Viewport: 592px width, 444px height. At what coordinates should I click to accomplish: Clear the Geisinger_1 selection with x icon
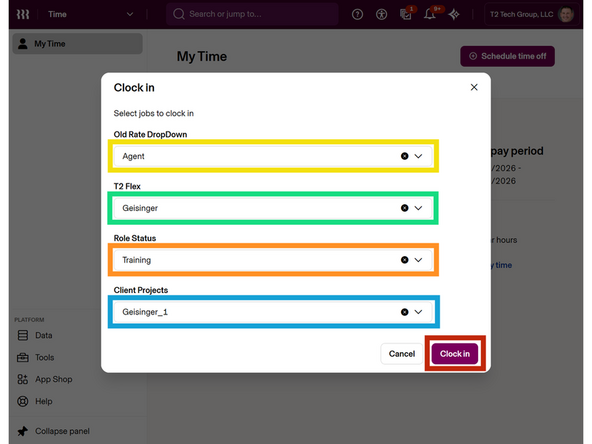pyautogui.click(x=404, y=312)
